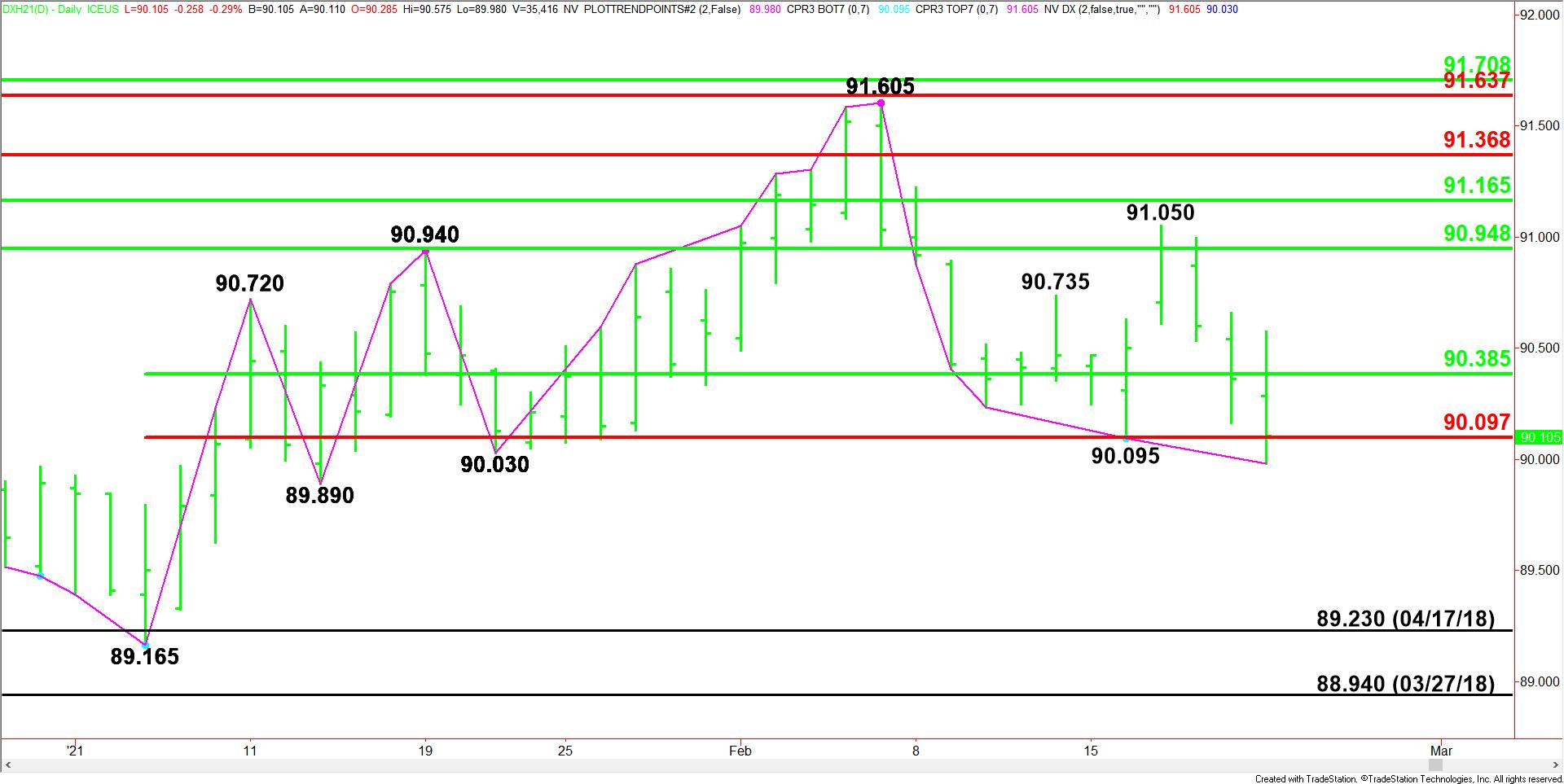Screen dimensions: 1564x784
Task: Click the 89.500 price axis label
Action: click(1540, 571)
